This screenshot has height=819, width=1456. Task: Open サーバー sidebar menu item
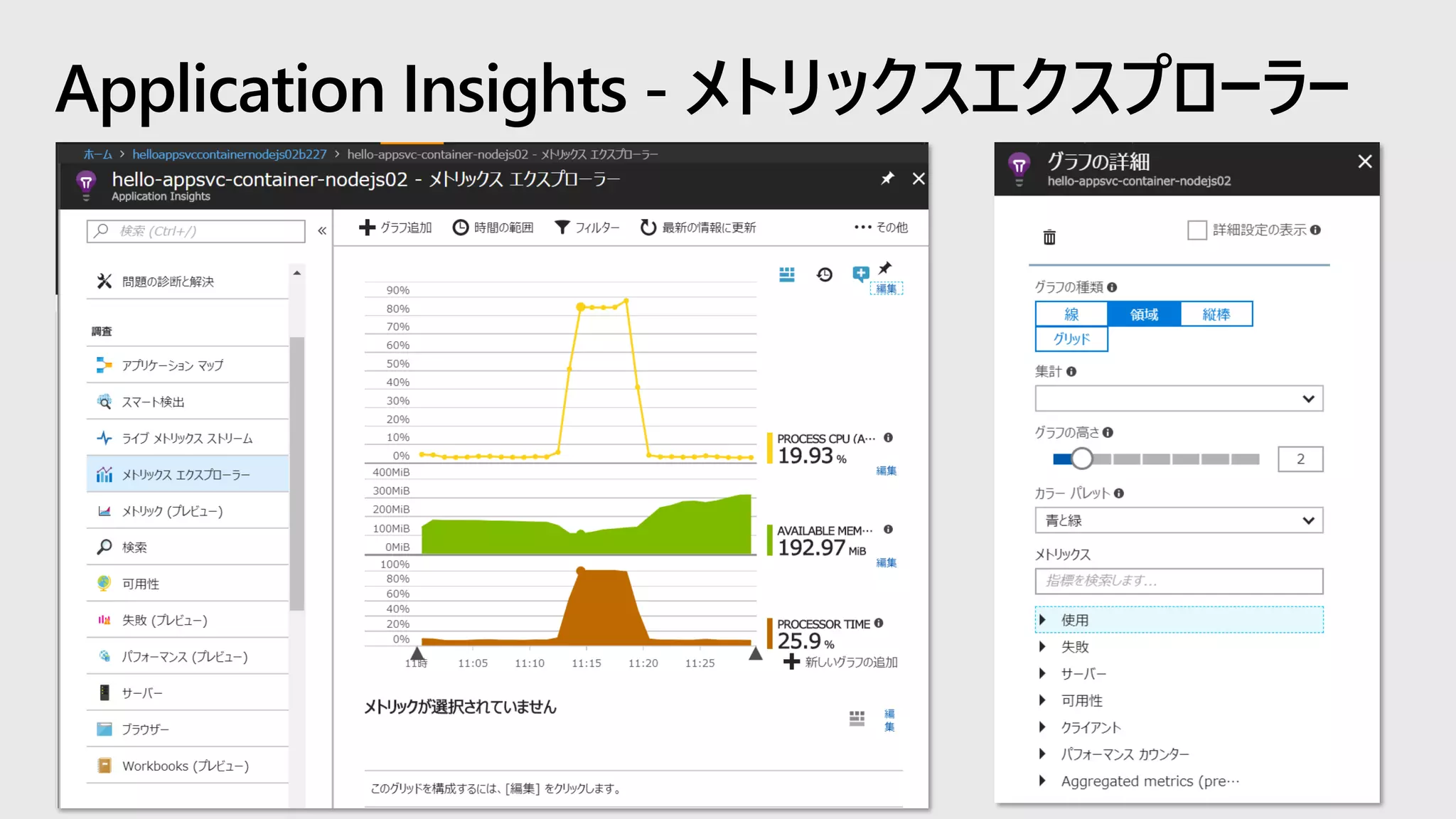(x=188, y=692)
